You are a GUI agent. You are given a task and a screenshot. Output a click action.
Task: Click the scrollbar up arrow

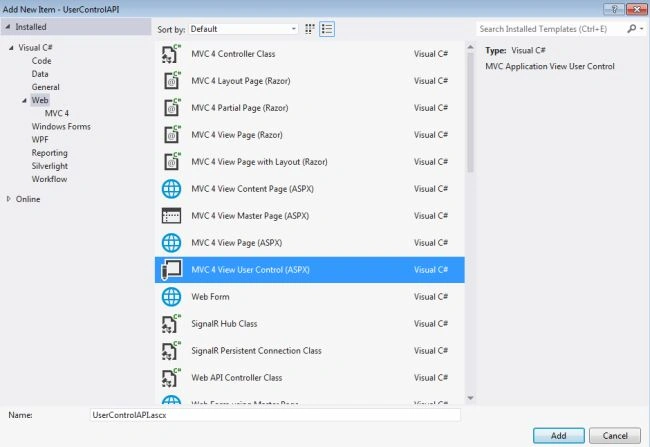point(470,47)
